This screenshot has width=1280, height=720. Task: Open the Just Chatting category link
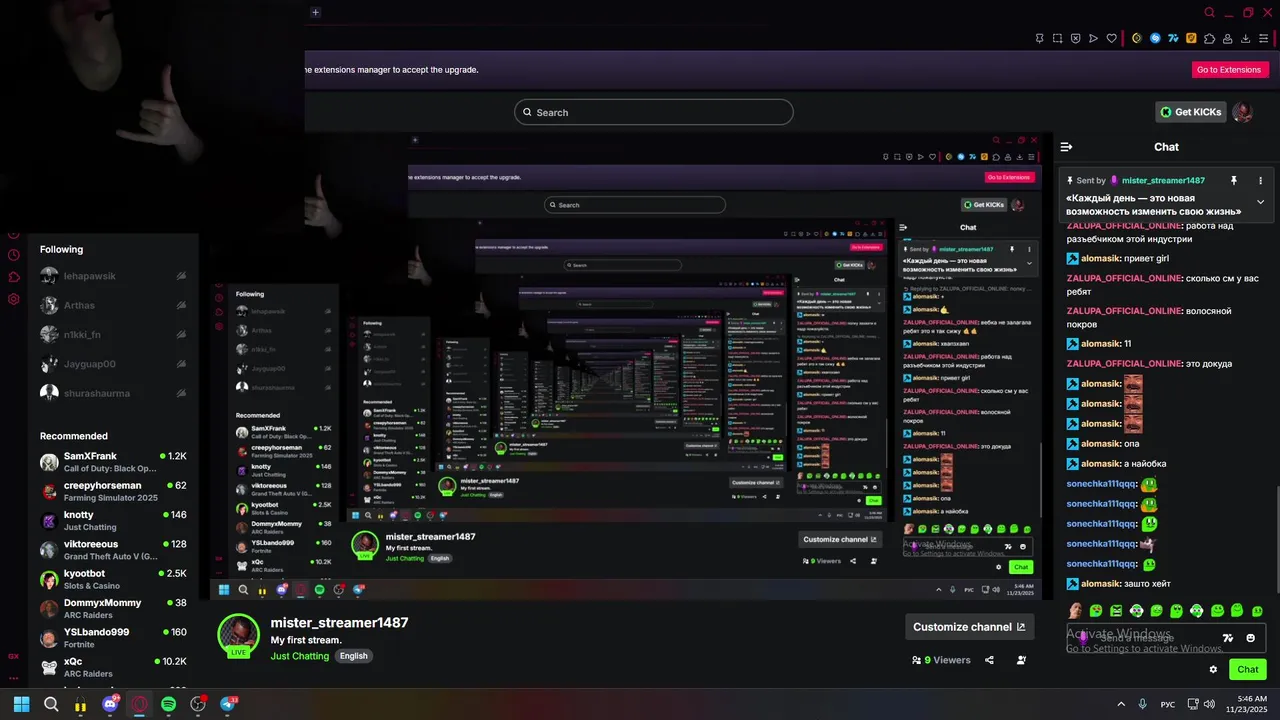click(300, 656)
